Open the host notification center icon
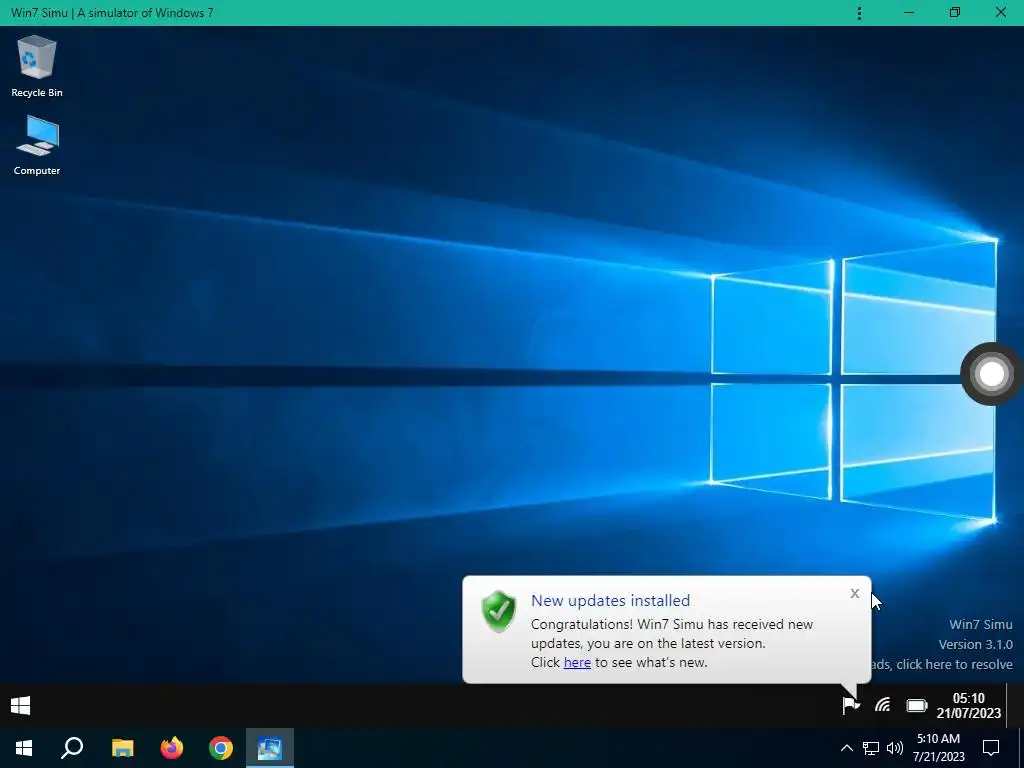 pos(991,748)
